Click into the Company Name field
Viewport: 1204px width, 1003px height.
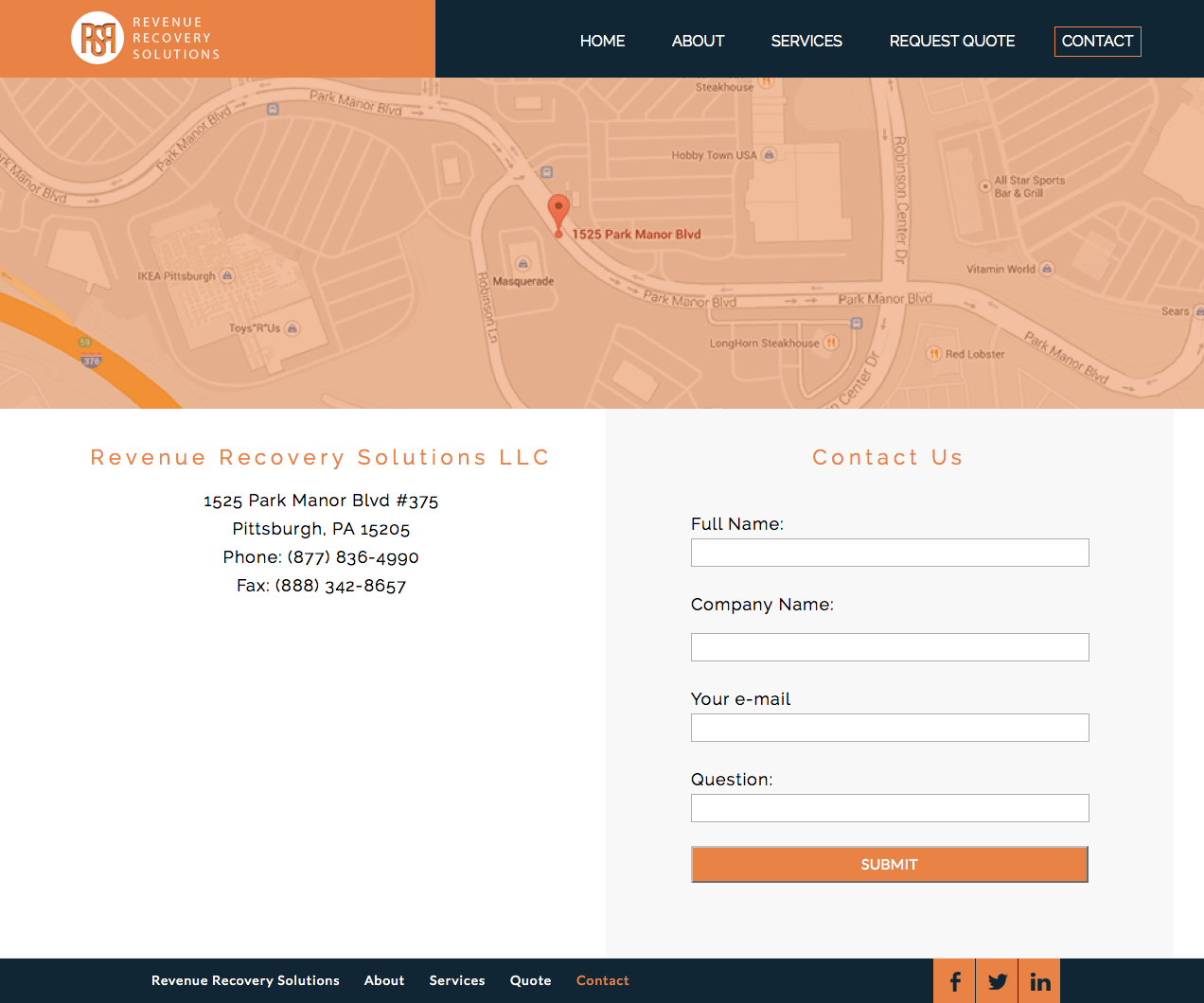pyautogui.click(x=890, y=647)
